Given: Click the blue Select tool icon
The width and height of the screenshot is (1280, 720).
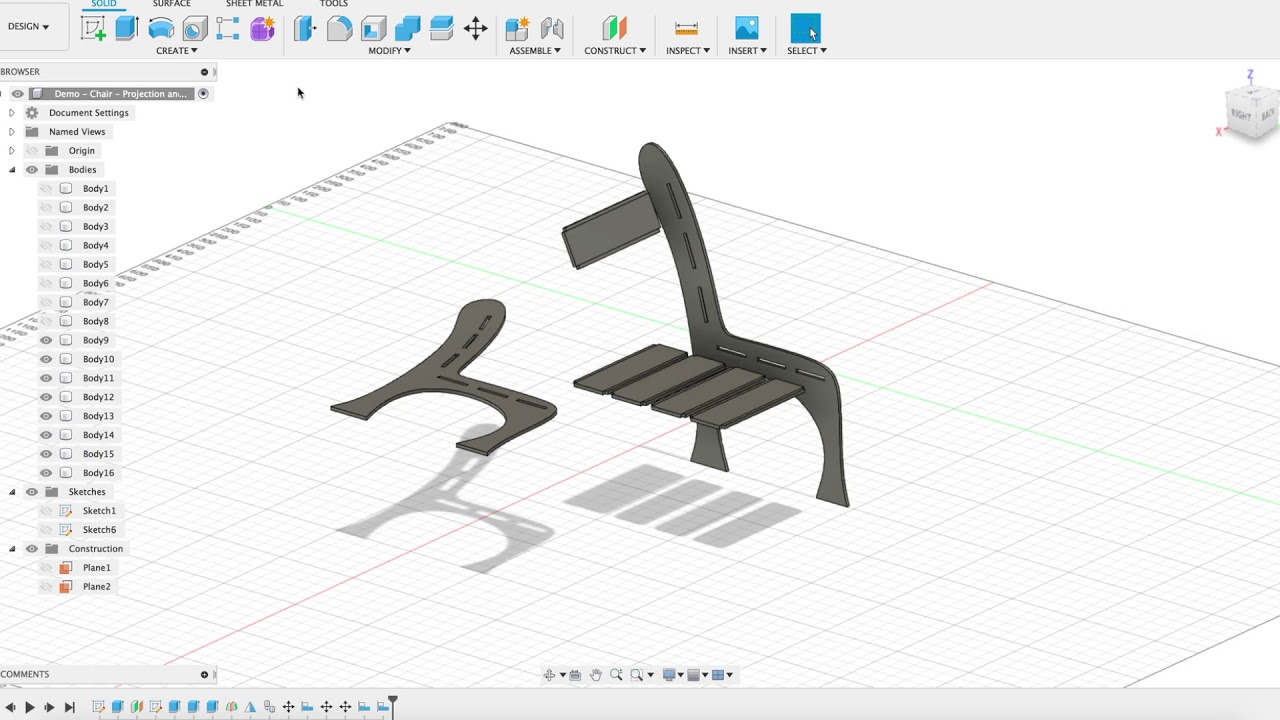Looking at the screenshot, I should (x=805, y=28).
